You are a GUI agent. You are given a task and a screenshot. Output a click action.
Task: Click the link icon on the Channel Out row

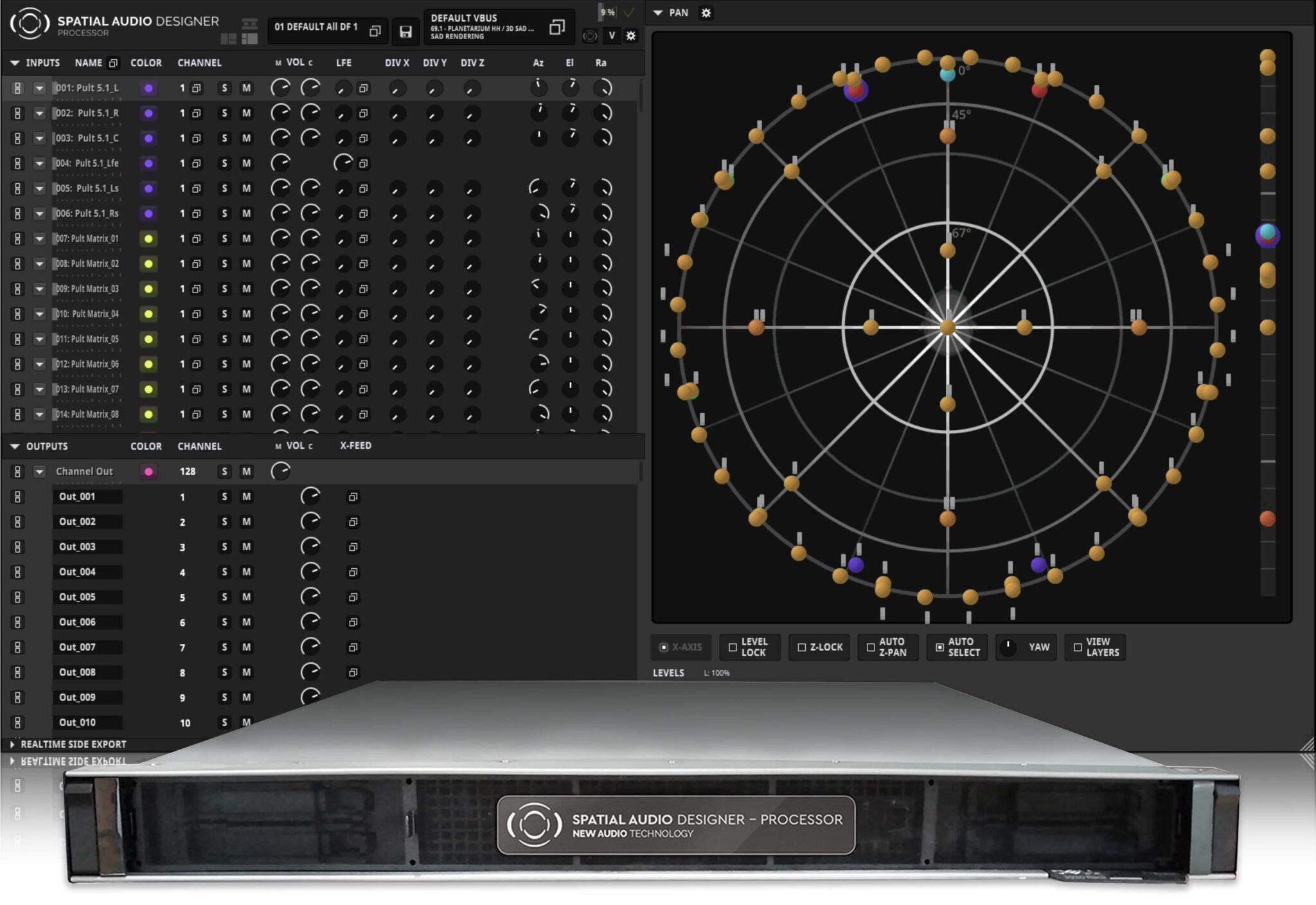click(17, 472)
